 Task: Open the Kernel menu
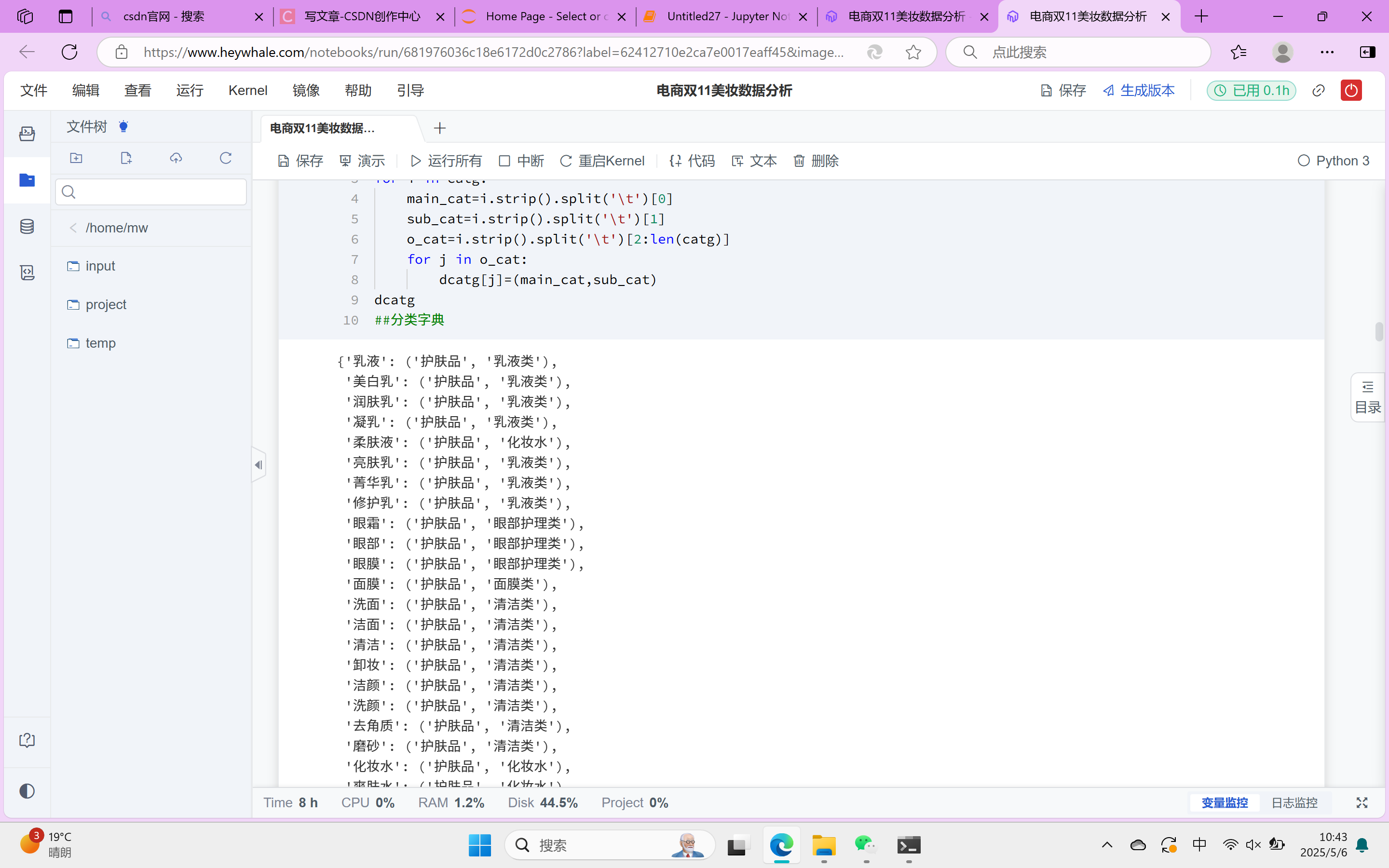[247, 90]
